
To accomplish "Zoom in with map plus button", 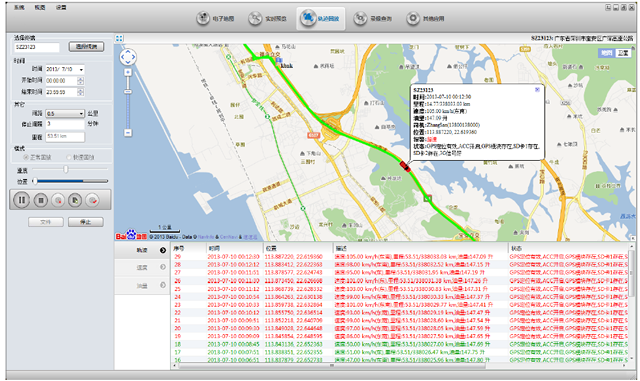I will 128,73.
